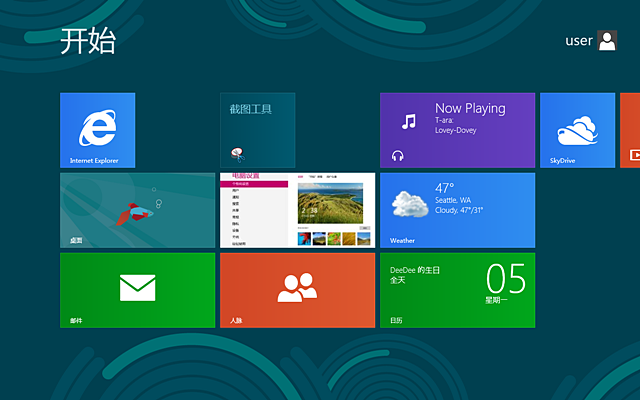The height and width of the screenshot is (400, 640).
Task: Click the landscape photo in settings tile
Action: point(330,203)
